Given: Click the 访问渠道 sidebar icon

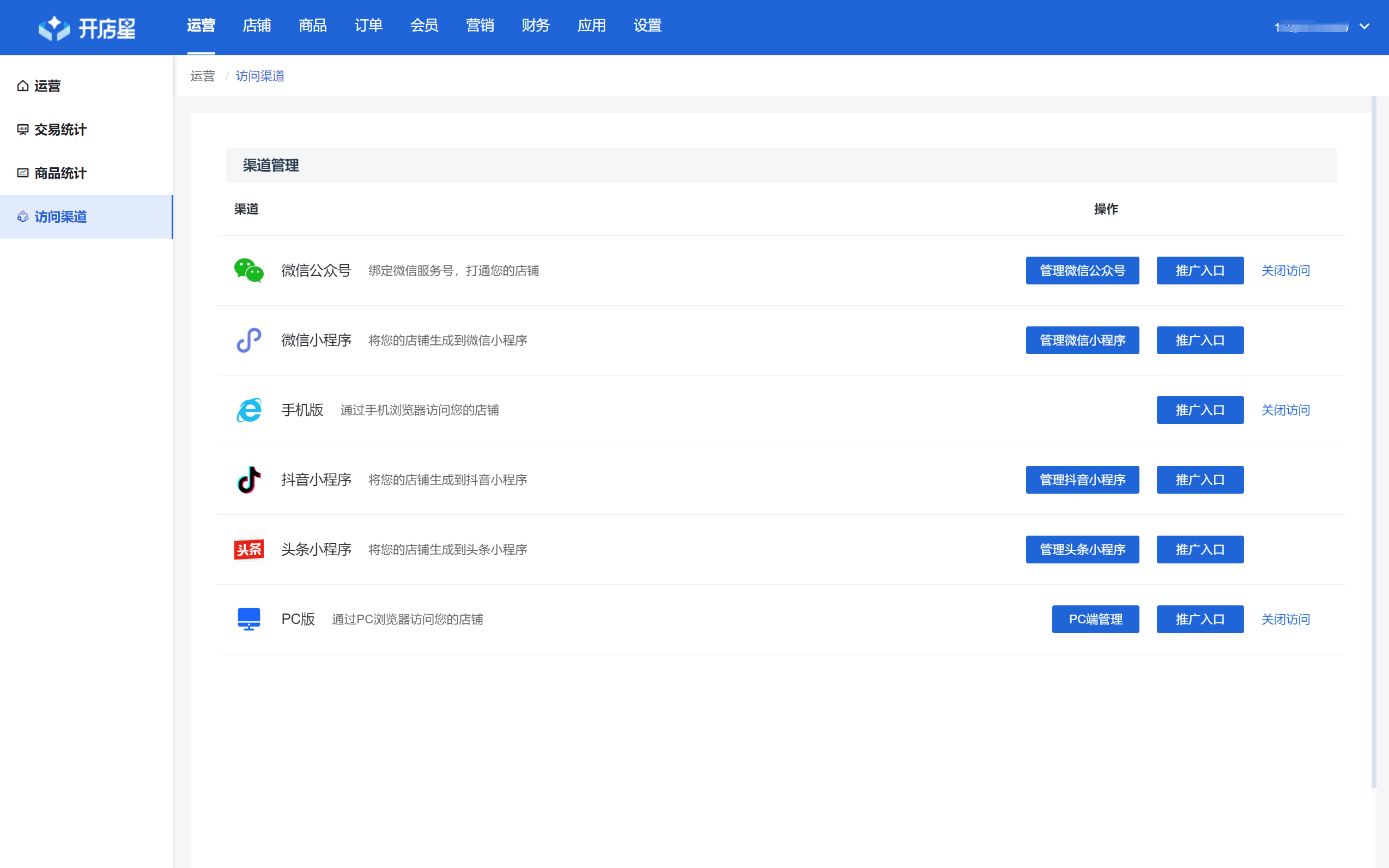Looking at the screenshot, I should pyautogui.click(x=23, y=216).
